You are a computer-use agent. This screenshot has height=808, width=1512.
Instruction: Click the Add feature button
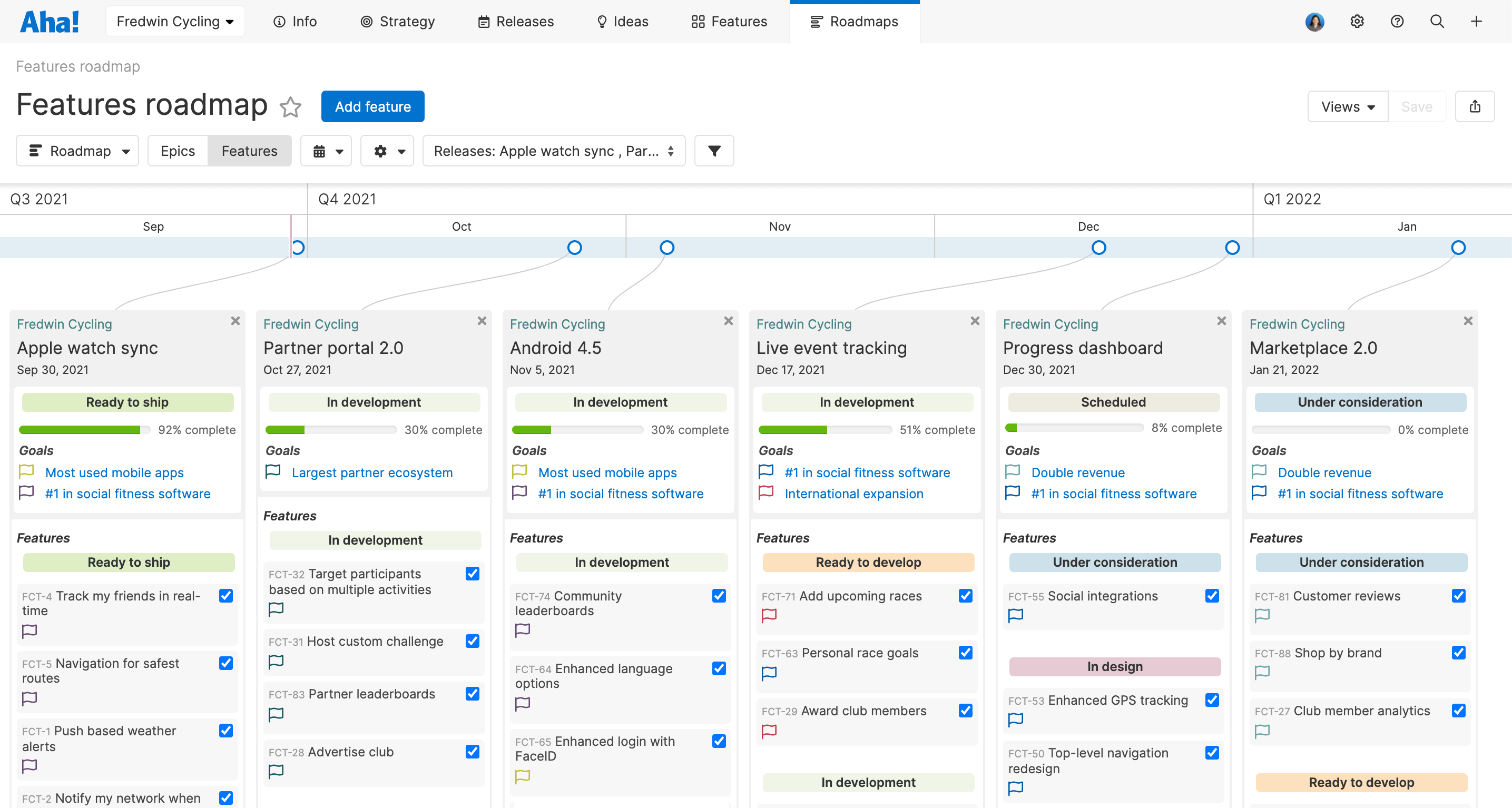pyautogui.click(x=372, y=106)
